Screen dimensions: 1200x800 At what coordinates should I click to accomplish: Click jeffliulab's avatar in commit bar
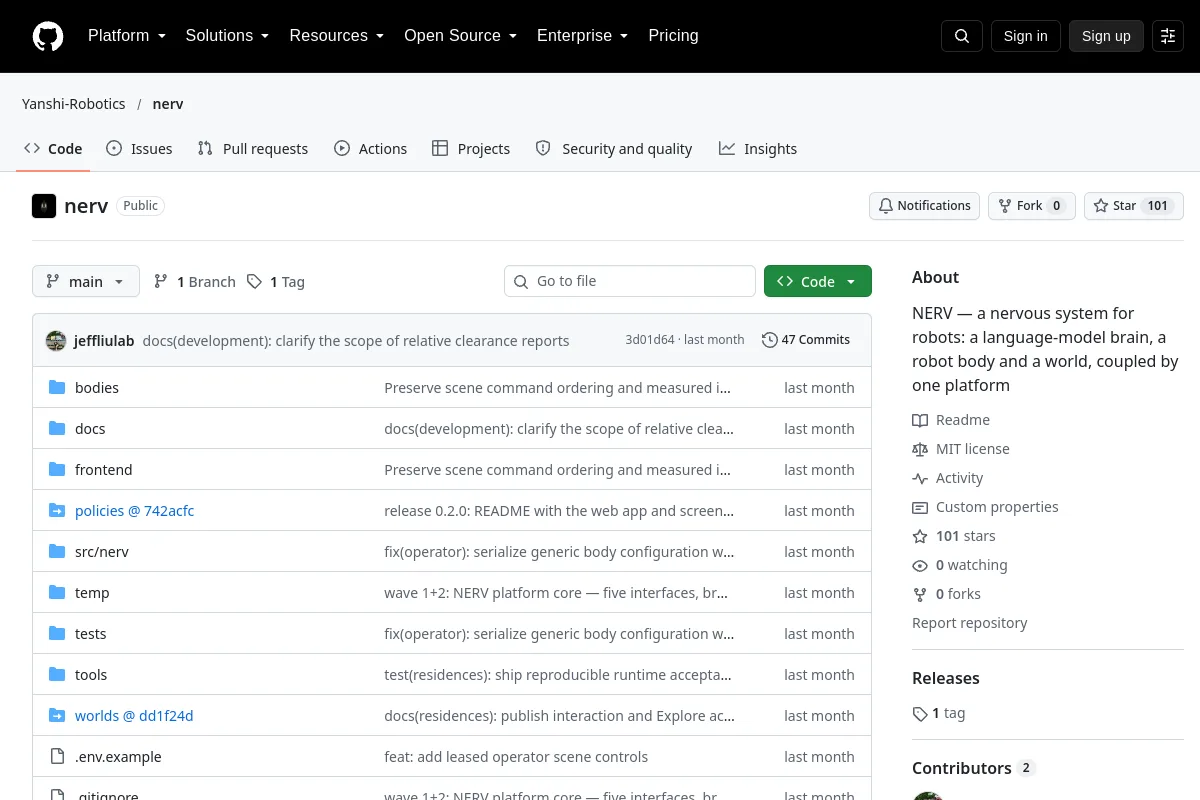pyautogui.click(x=56, y=340)
